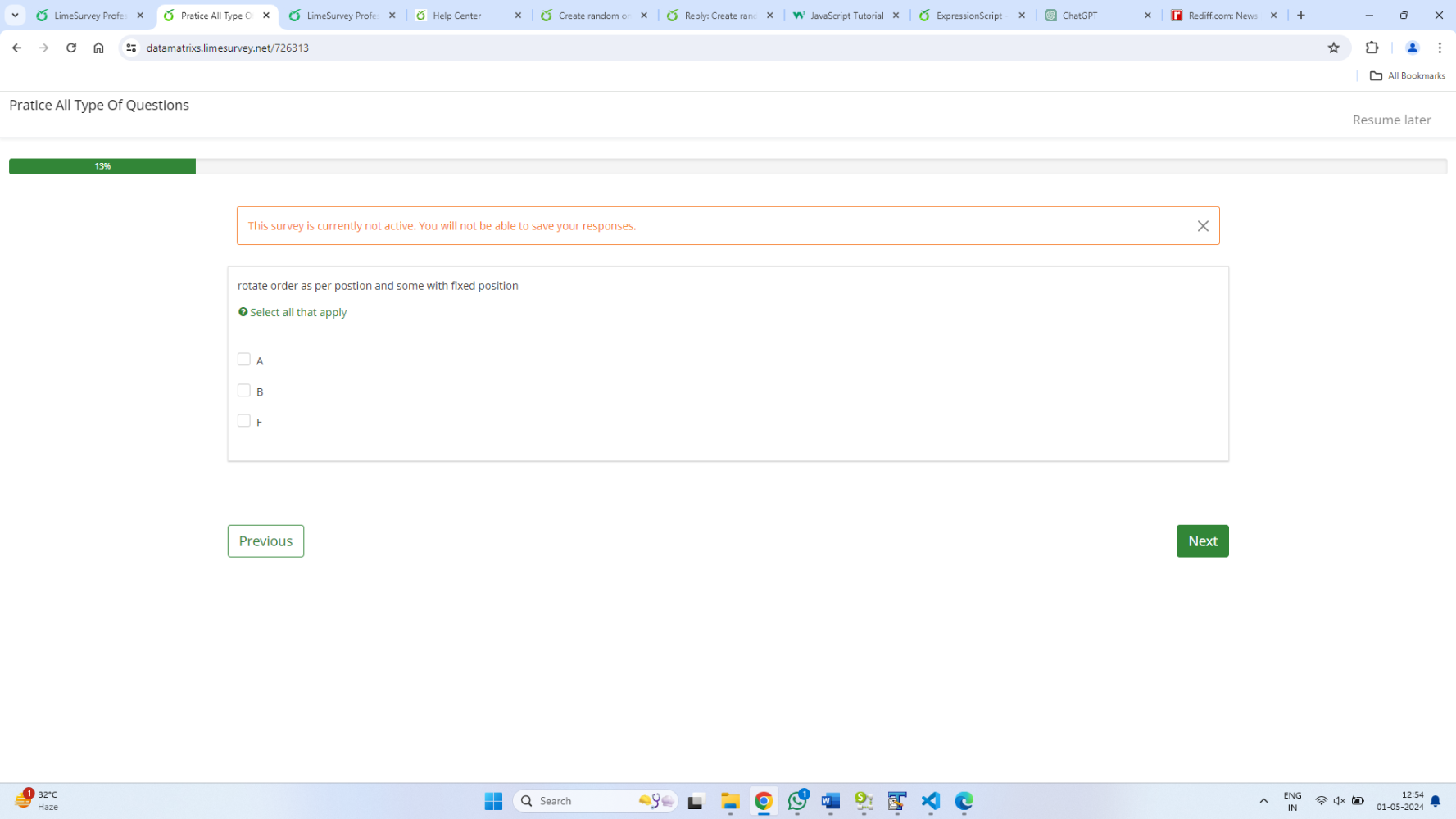
Task: Open Chrome three-dot menu
Action: click(1440, 48)
